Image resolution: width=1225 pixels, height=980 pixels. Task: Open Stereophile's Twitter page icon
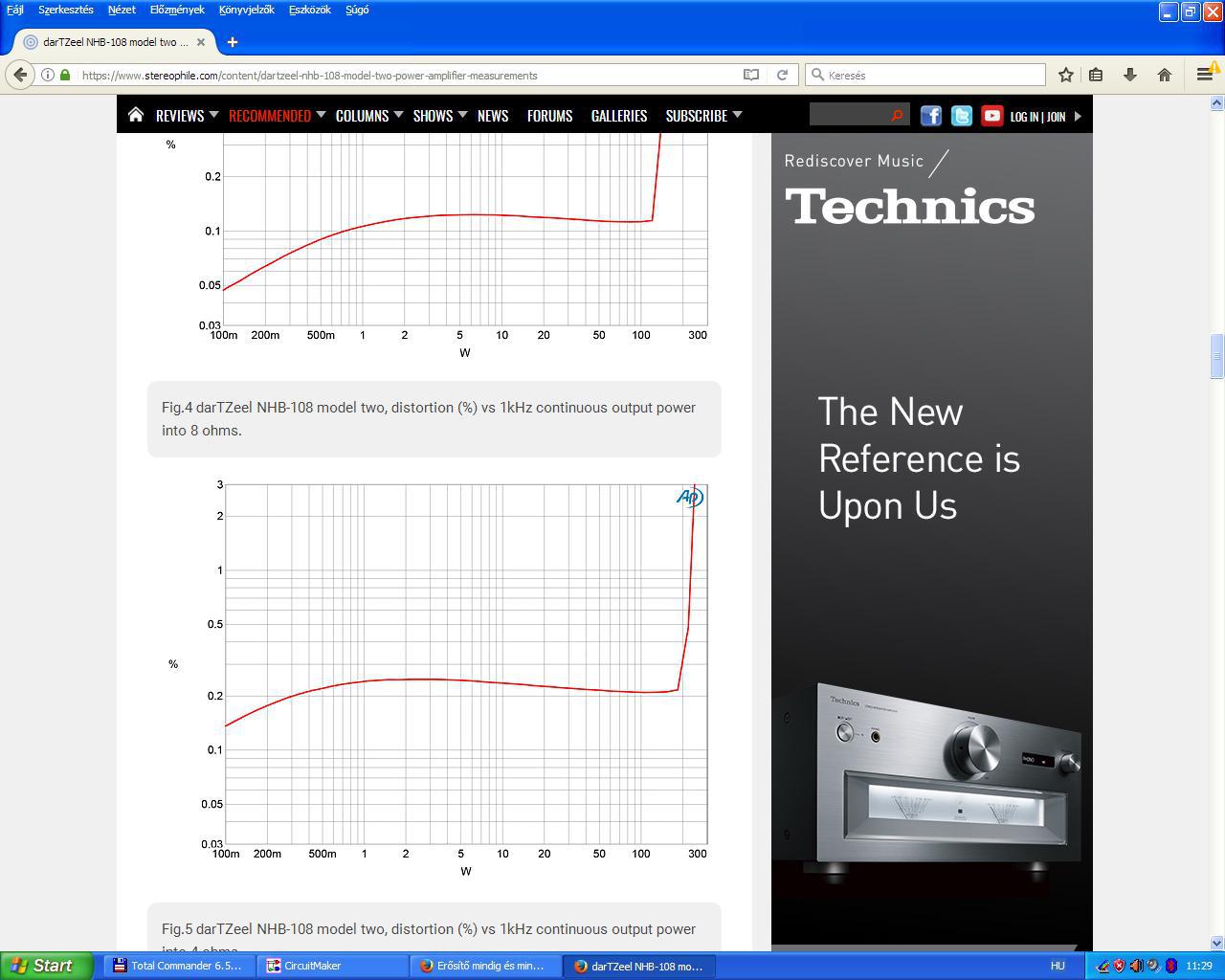click(x=962, y=116)
